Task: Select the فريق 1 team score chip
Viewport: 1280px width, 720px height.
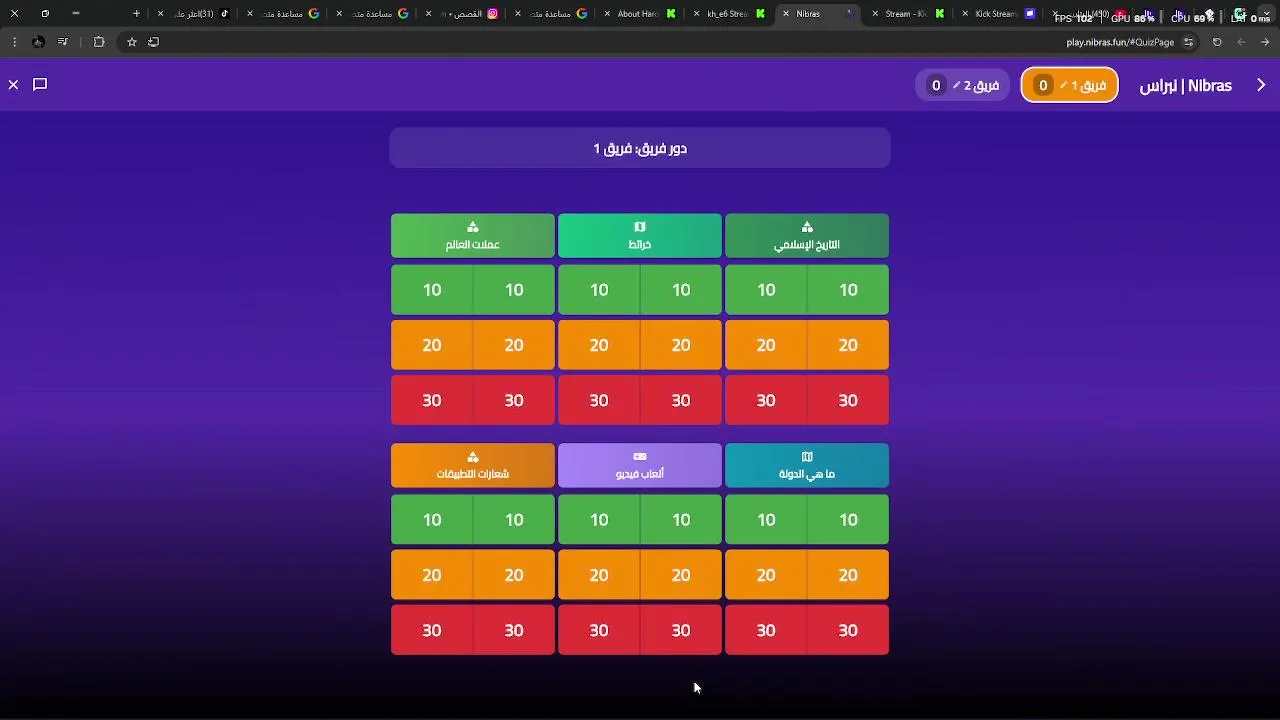Action: click(x=1069, y=85)
